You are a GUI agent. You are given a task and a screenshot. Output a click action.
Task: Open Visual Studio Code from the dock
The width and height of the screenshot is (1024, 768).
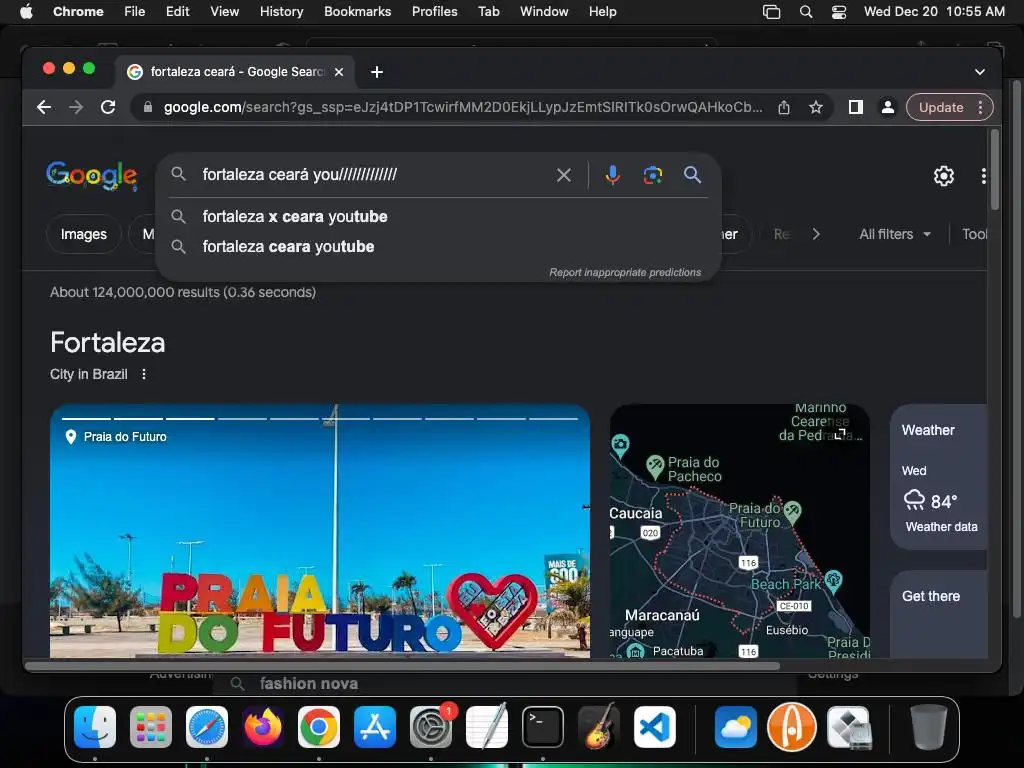point(655,727)
